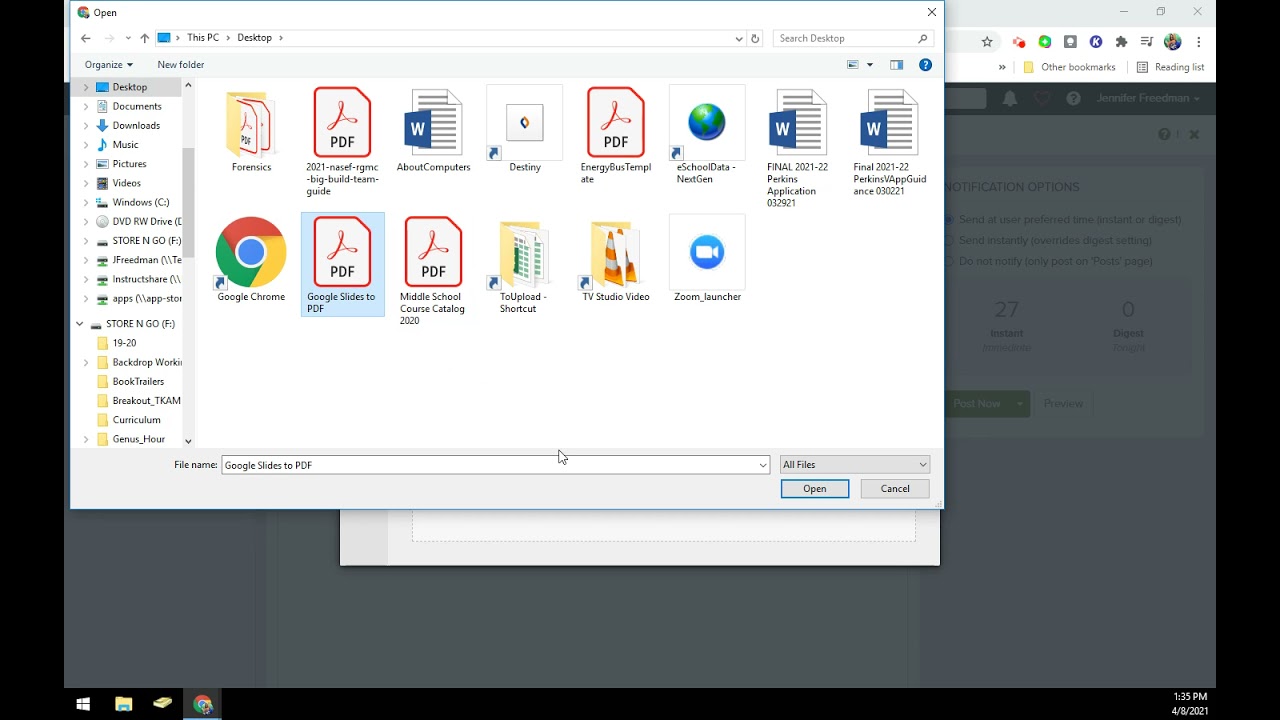The image size is (1280, 720).
Task: Click This PC in address breadcrumb
Action: click(x=203, y=38)
